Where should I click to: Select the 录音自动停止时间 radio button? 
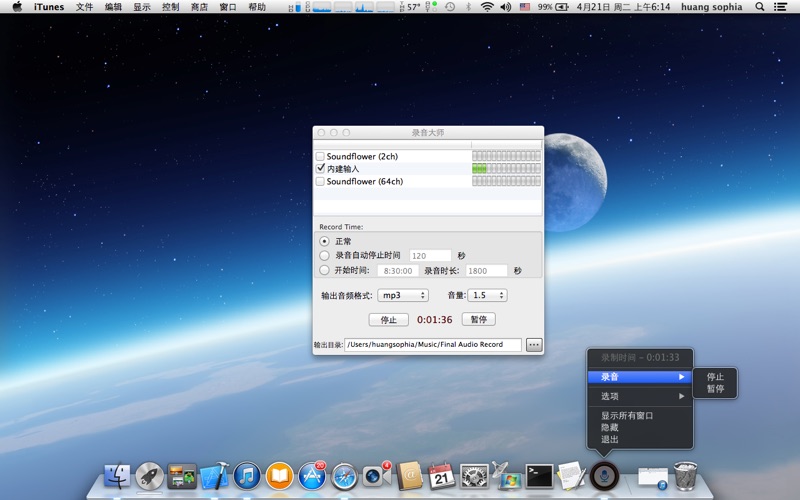tap(324, 256)
